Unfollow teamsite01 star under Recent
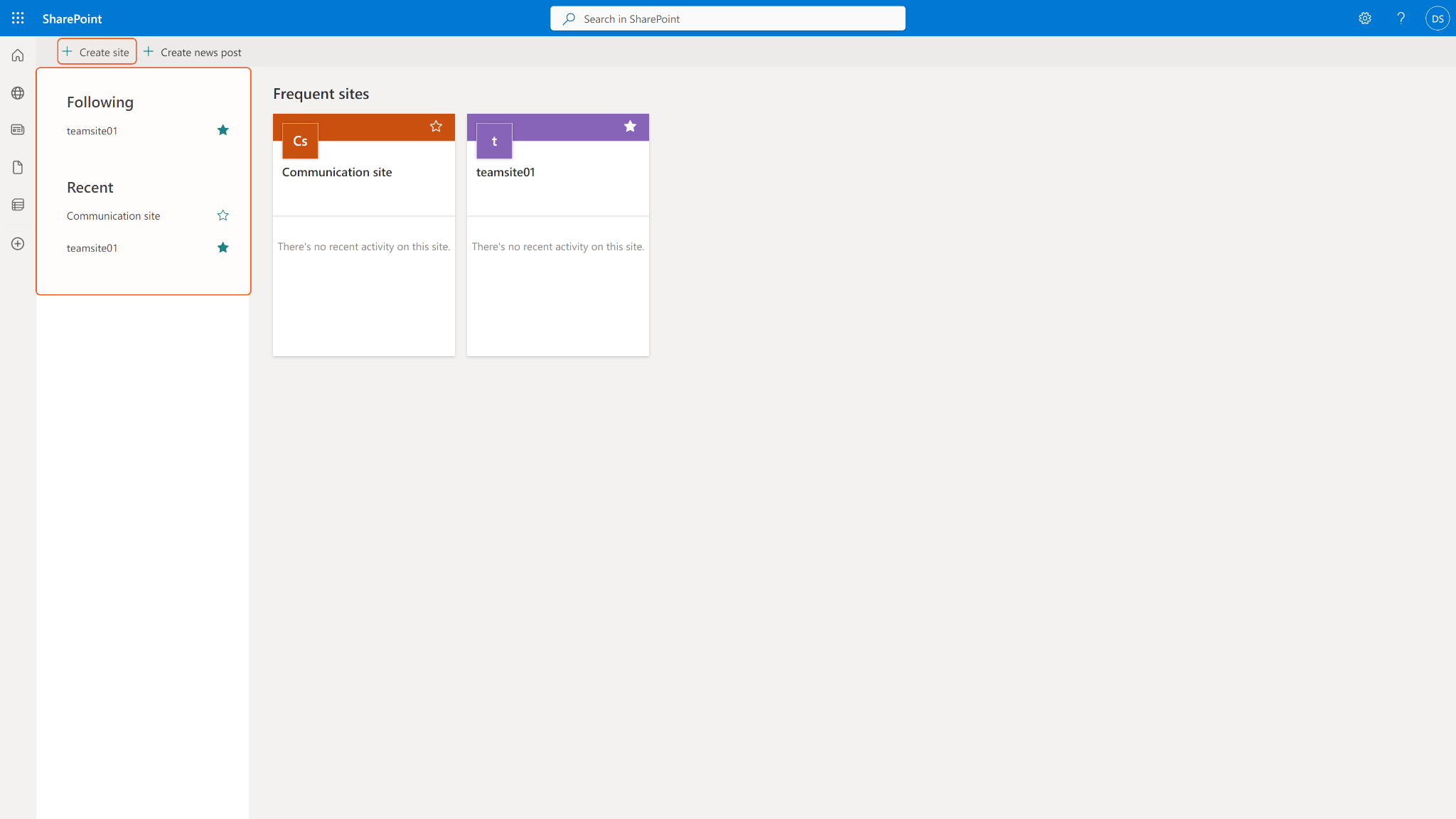The height and width of the screenshot is (819, 1456). pos(223,247)
